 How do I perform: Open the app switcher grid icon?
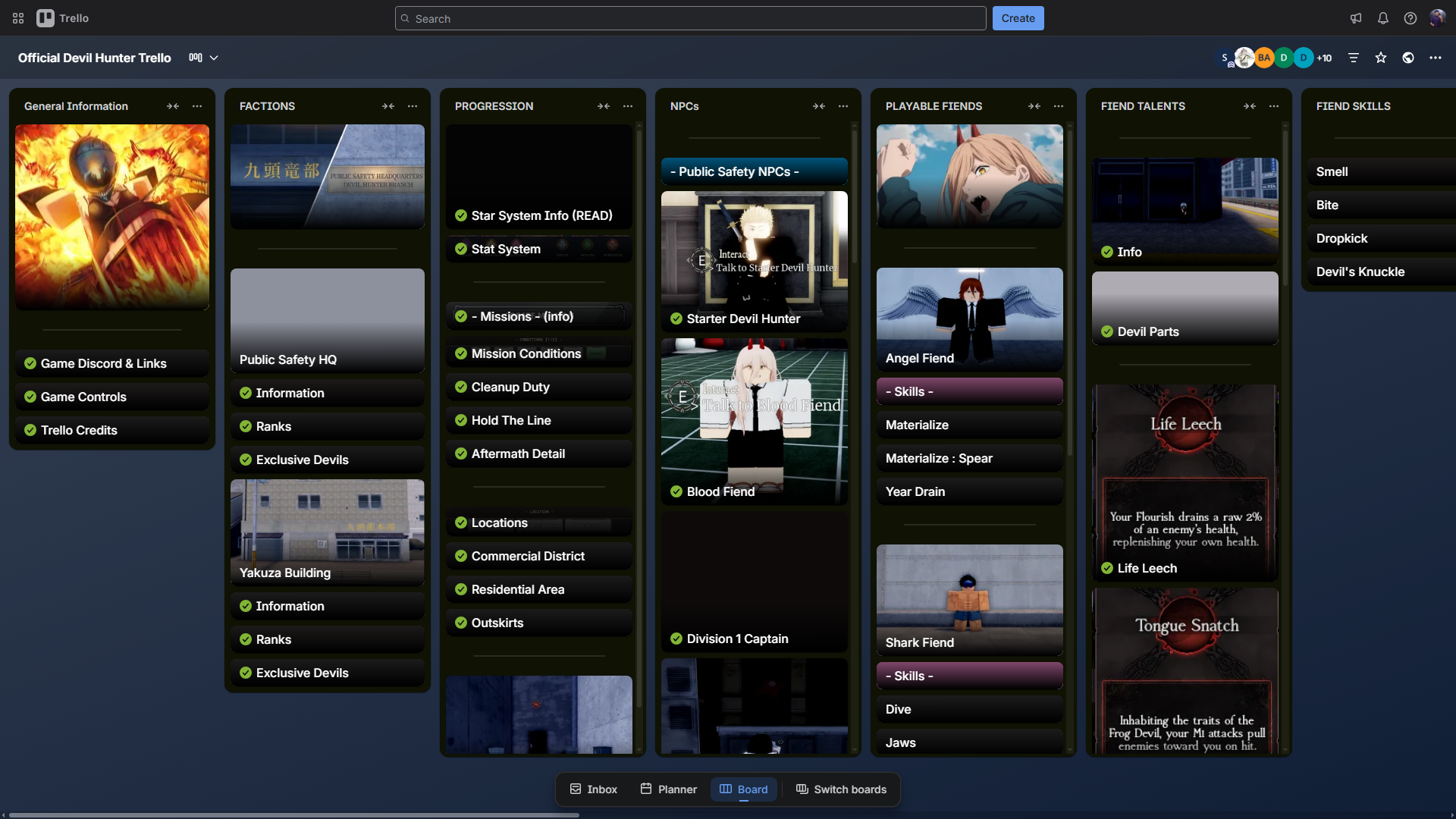click(18, 18)
